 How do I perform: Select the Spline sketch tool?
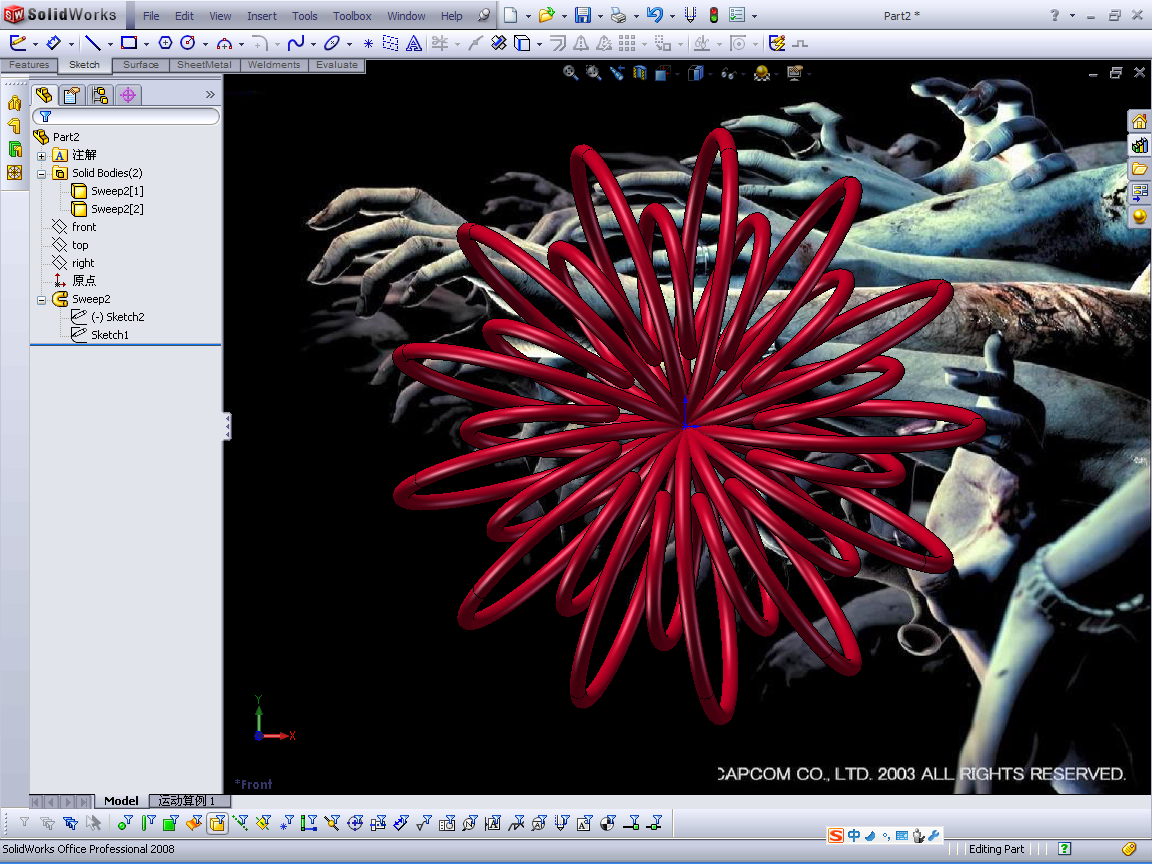pos(297,43)
